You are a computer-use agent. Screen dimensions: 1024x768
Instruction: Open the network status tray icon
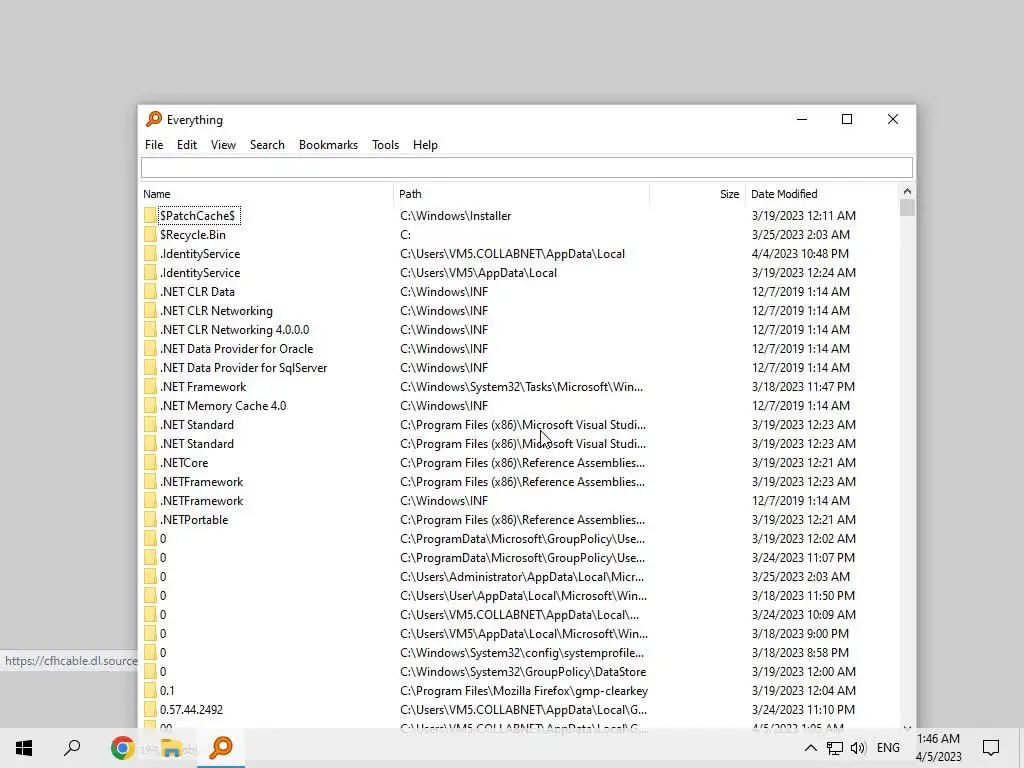(835, 748)
